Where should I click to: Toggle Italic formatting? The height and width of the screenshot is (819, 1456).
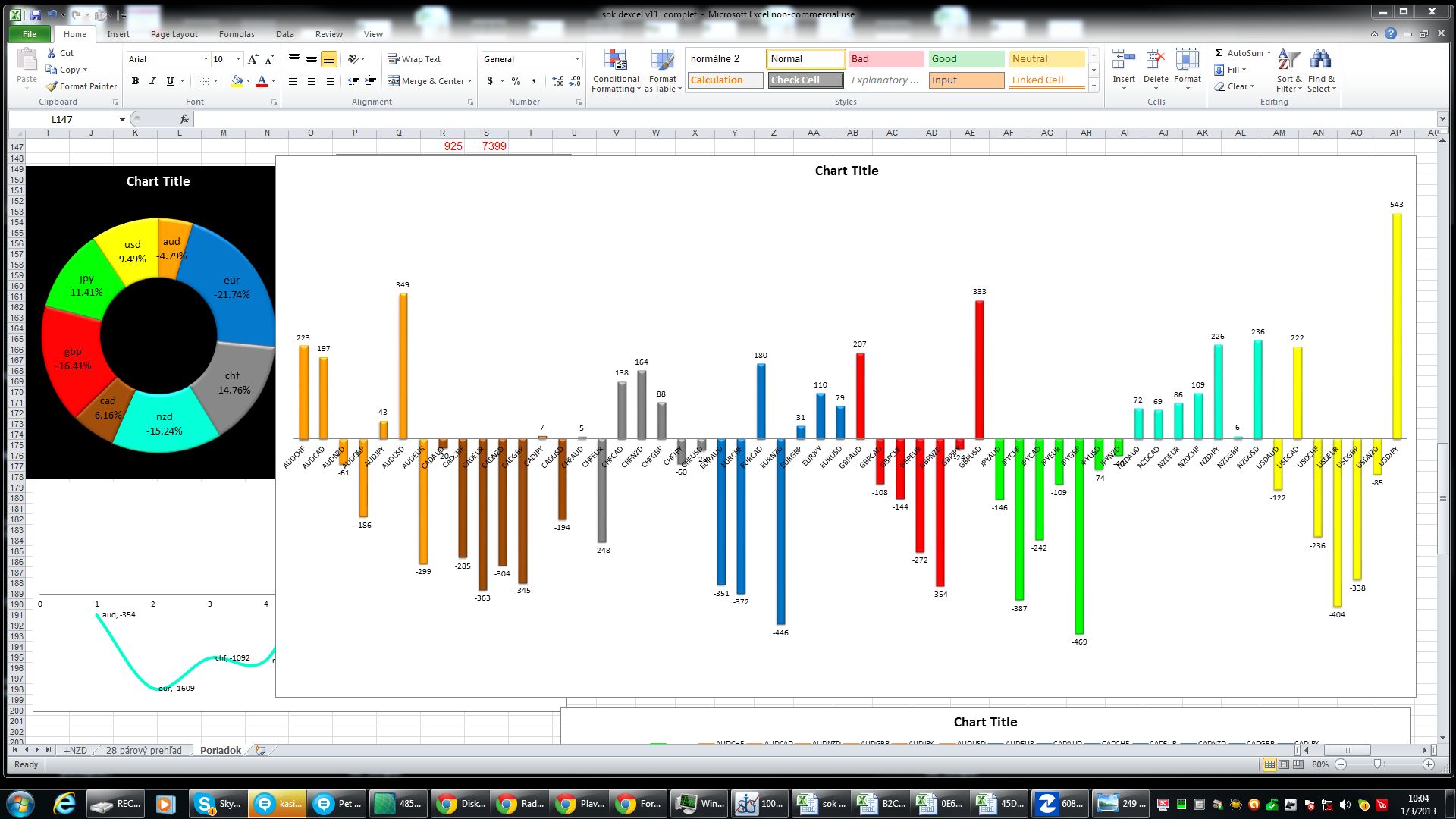[x=152, y=81]
